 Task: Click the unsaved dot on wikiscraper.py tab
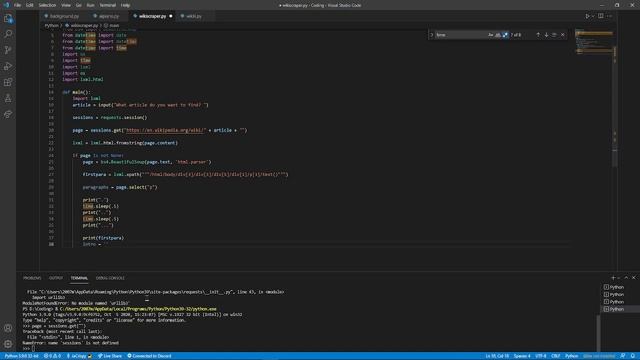pyautogui.click(x=171, y=16)
